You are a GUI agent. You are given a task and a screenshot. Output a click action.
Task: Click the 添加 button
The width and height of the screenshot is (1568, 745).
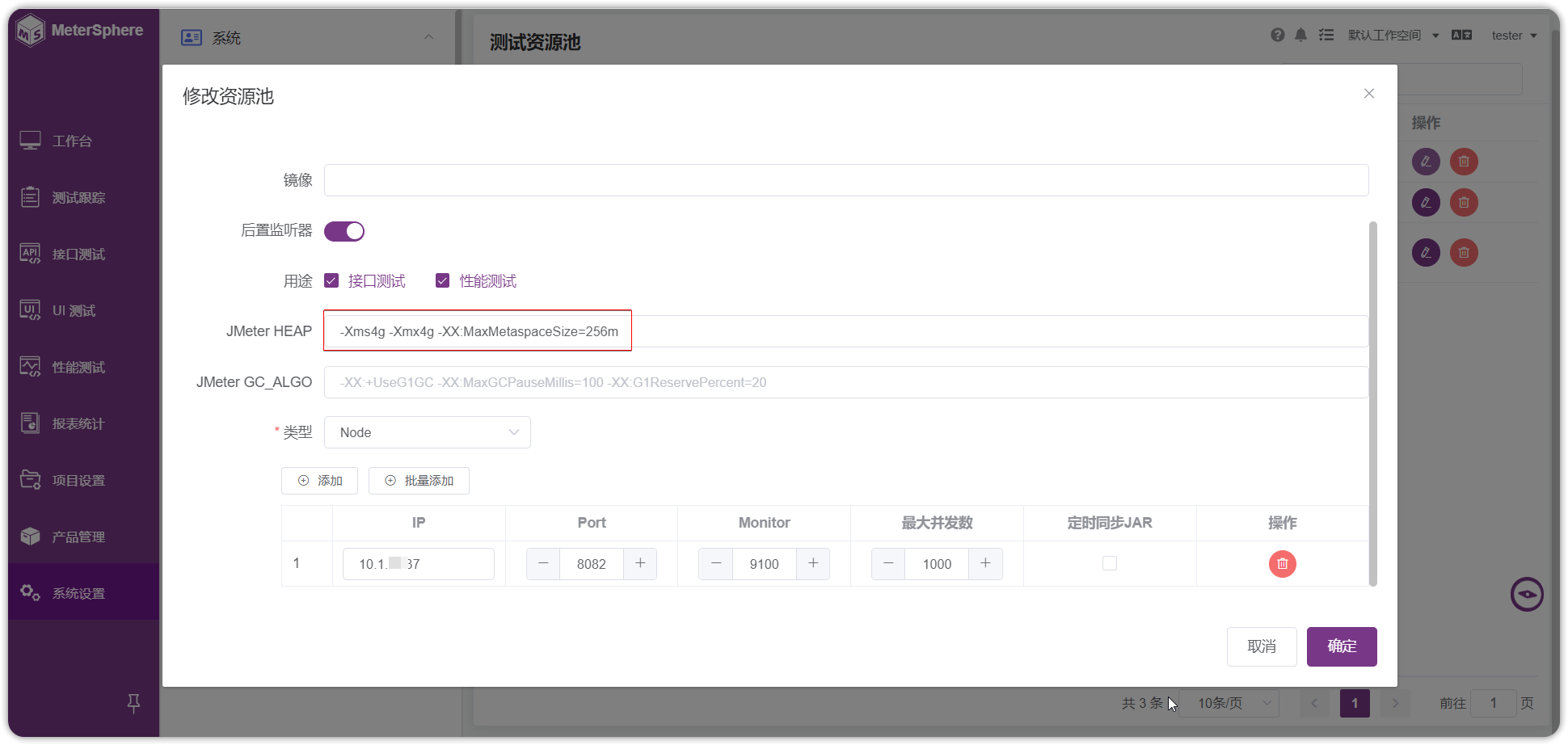pos(320,481)
